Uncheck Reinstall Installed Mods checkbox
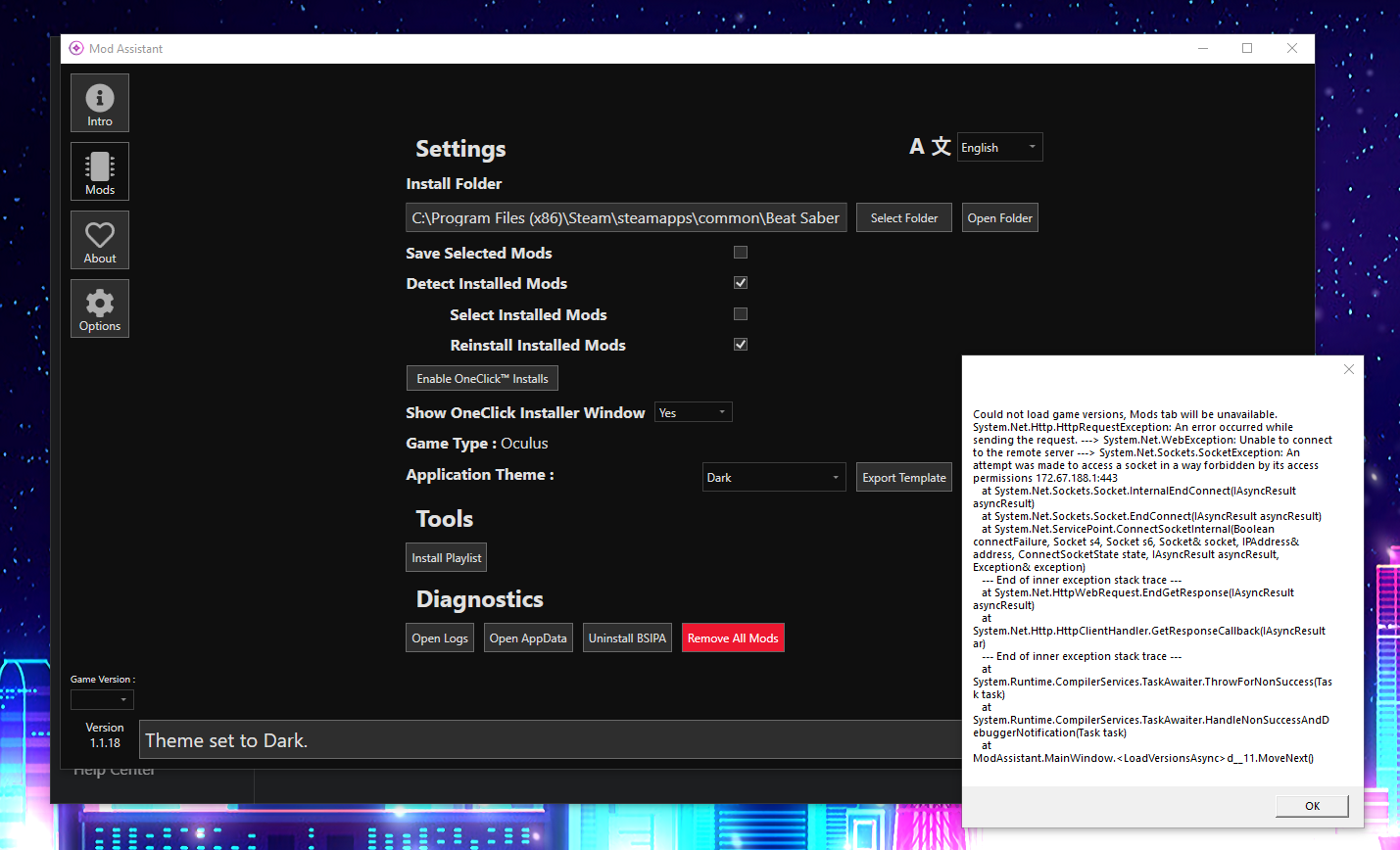1400x850 pixels. [741, 345]
